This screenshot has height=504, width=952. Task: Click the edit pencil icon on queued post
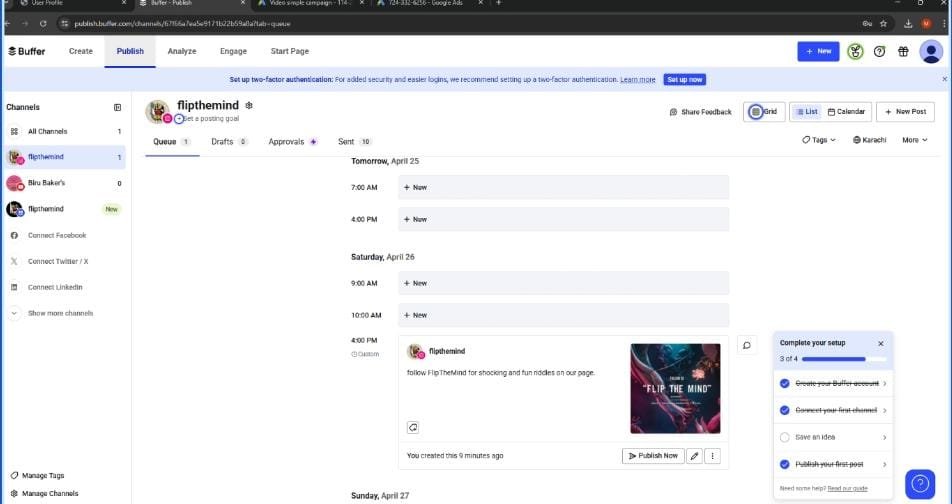click(694, 456)
